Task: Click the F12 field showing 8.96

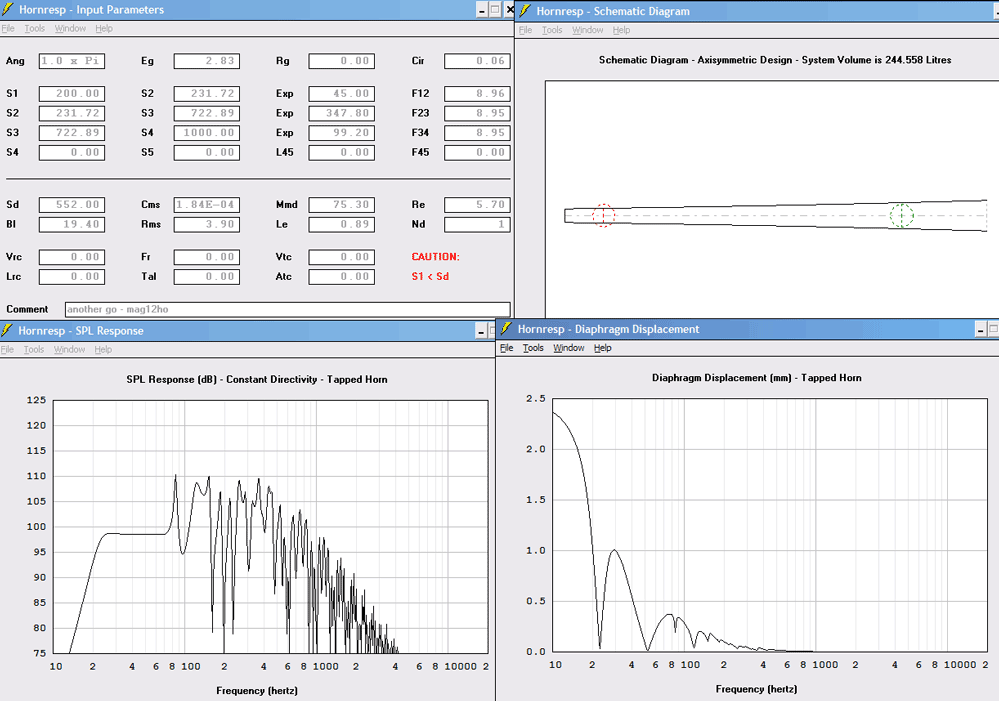Action: coord(477,94)
